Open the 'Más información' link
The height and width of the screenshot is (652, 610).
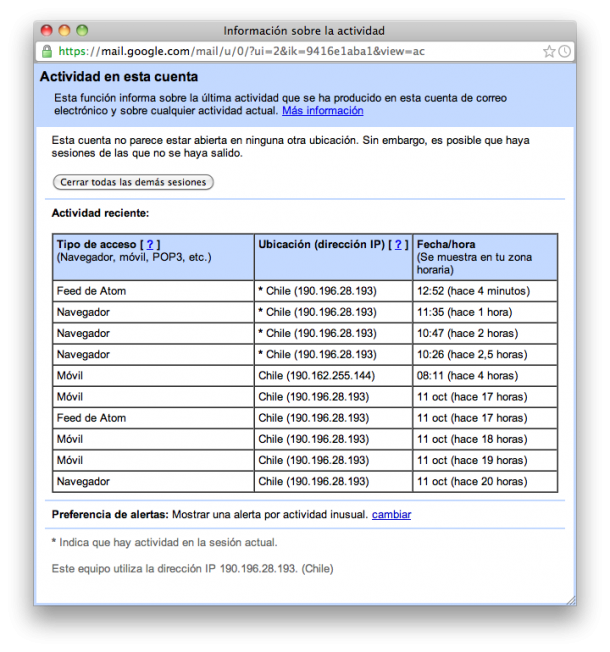point(322,111)
